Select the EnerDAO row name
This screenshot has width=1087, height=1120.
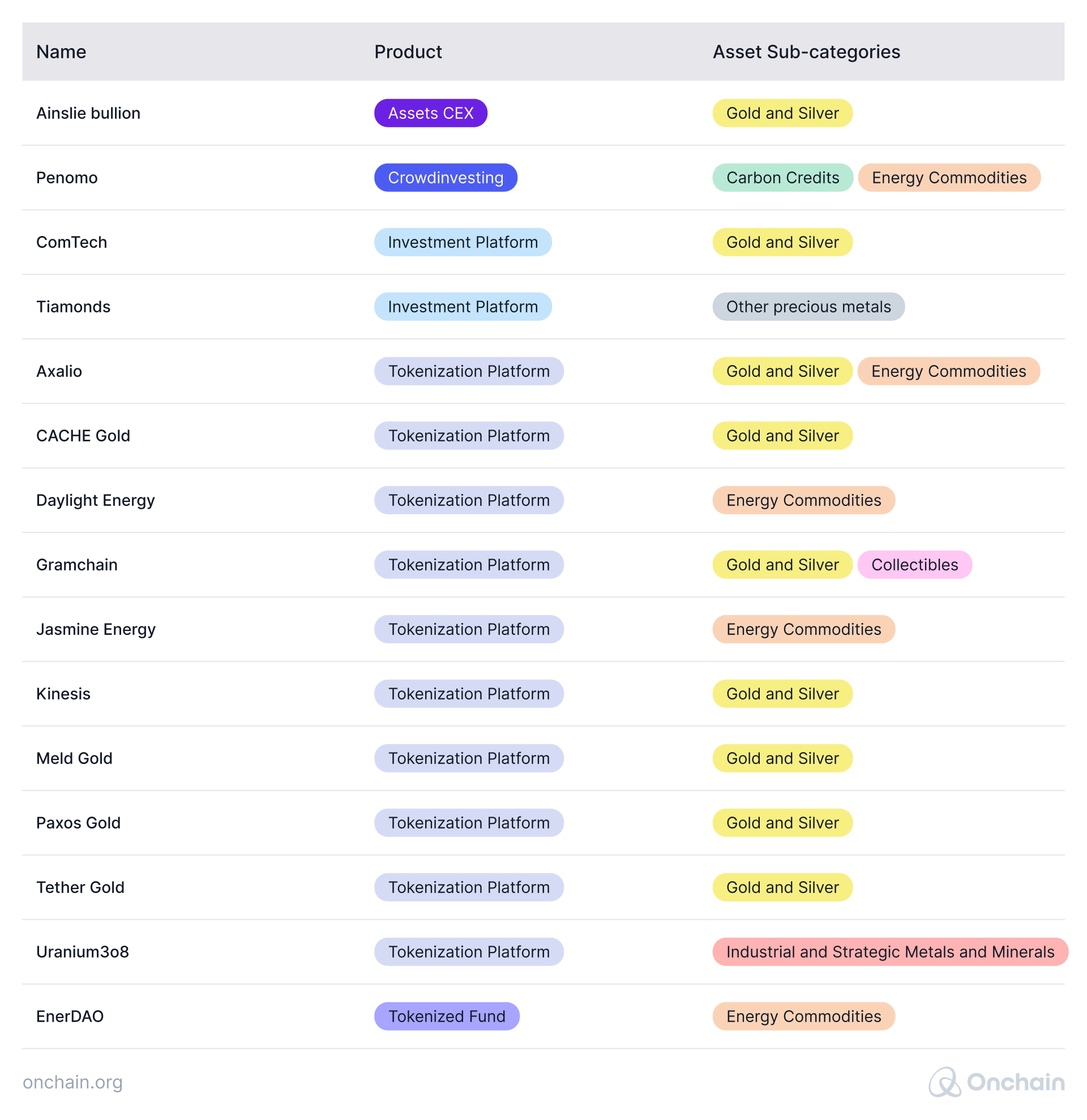pyautogui.click(x=70, y=1016)
